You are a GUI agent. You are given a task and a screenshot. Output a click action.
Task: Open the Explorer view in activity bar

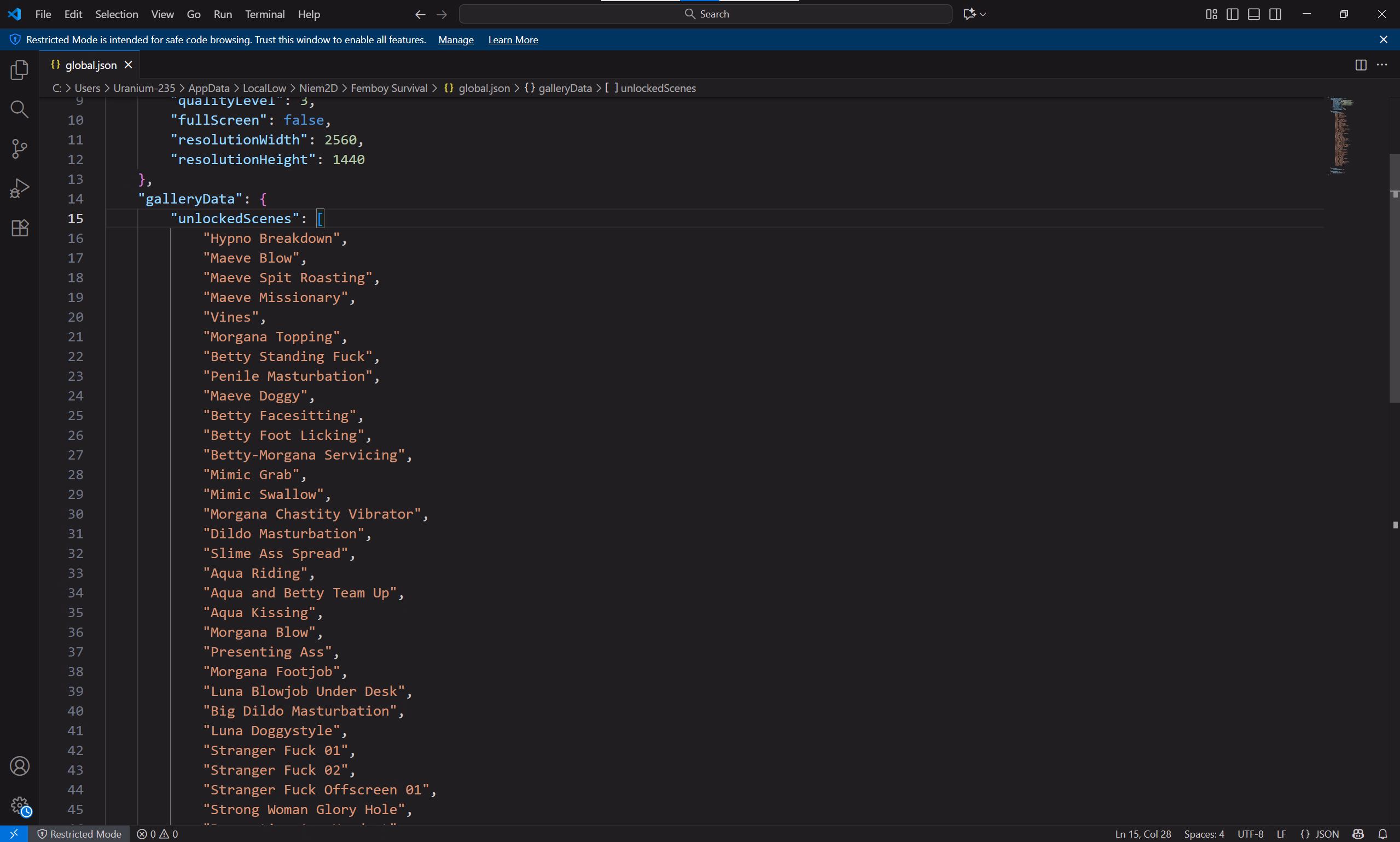coord(19,70)
